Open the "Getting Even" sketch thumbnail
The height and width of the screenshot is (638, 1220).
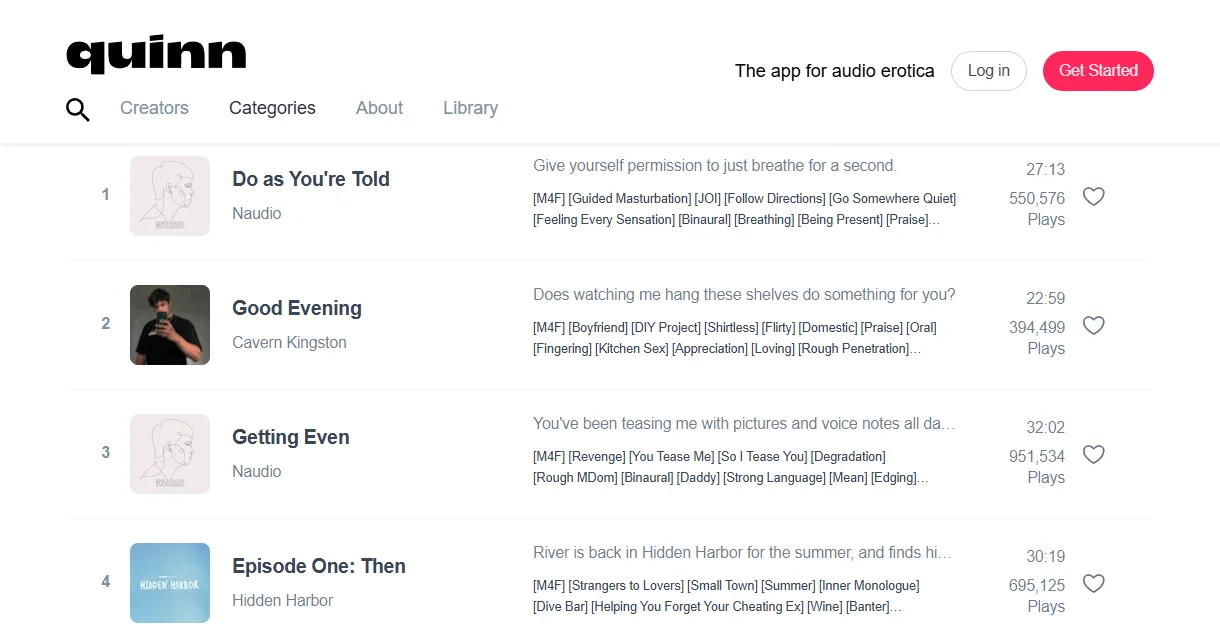170,454
